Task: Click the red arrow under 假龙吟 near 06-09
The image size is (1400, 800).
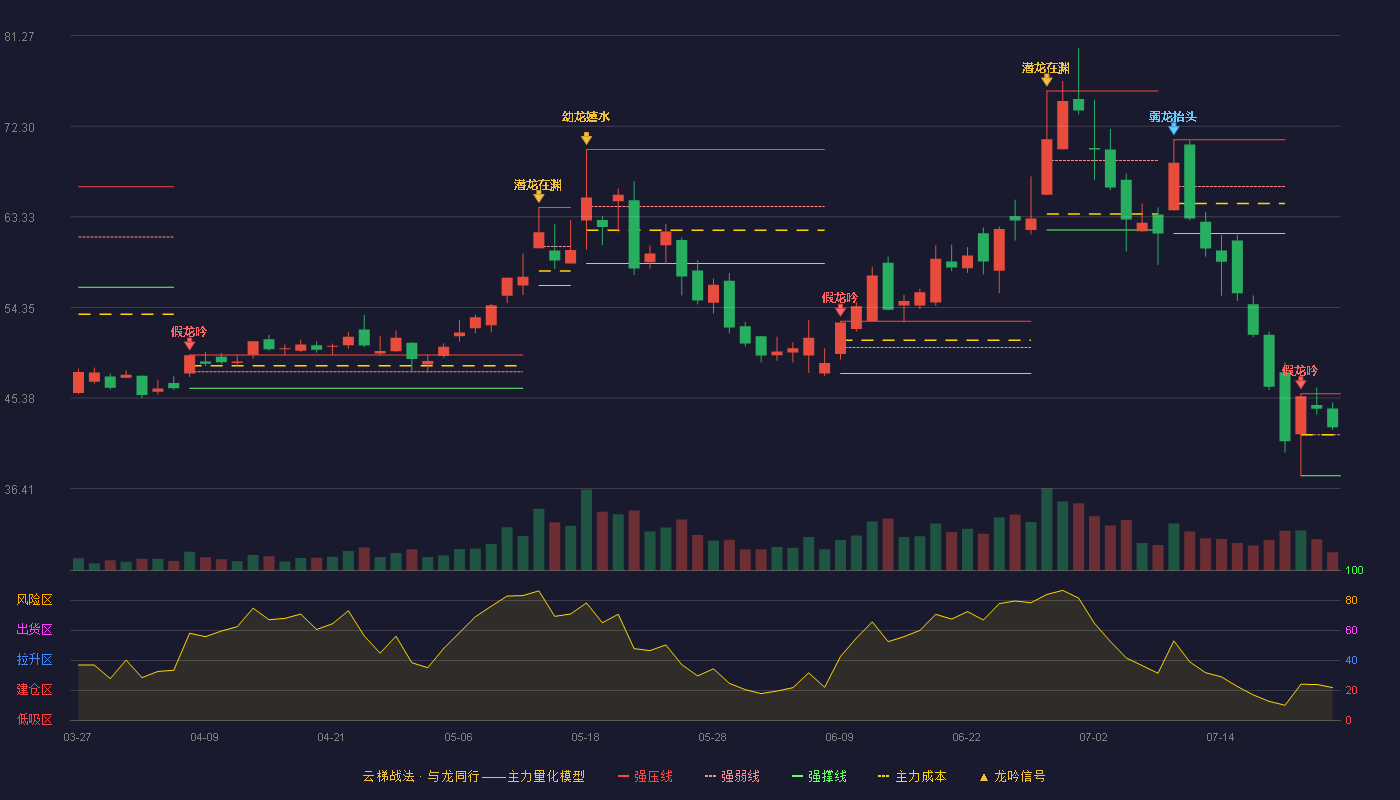Action: pyautogui.click(x=840, y=310)
